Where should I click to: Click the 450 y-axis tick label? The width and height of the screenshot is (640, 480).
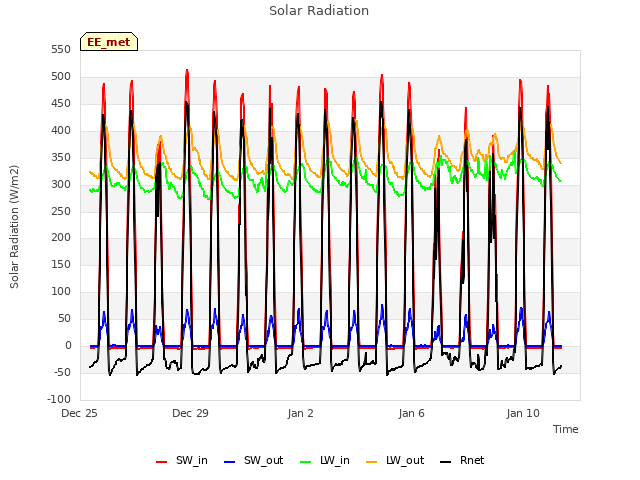click(x=61, y=104)
